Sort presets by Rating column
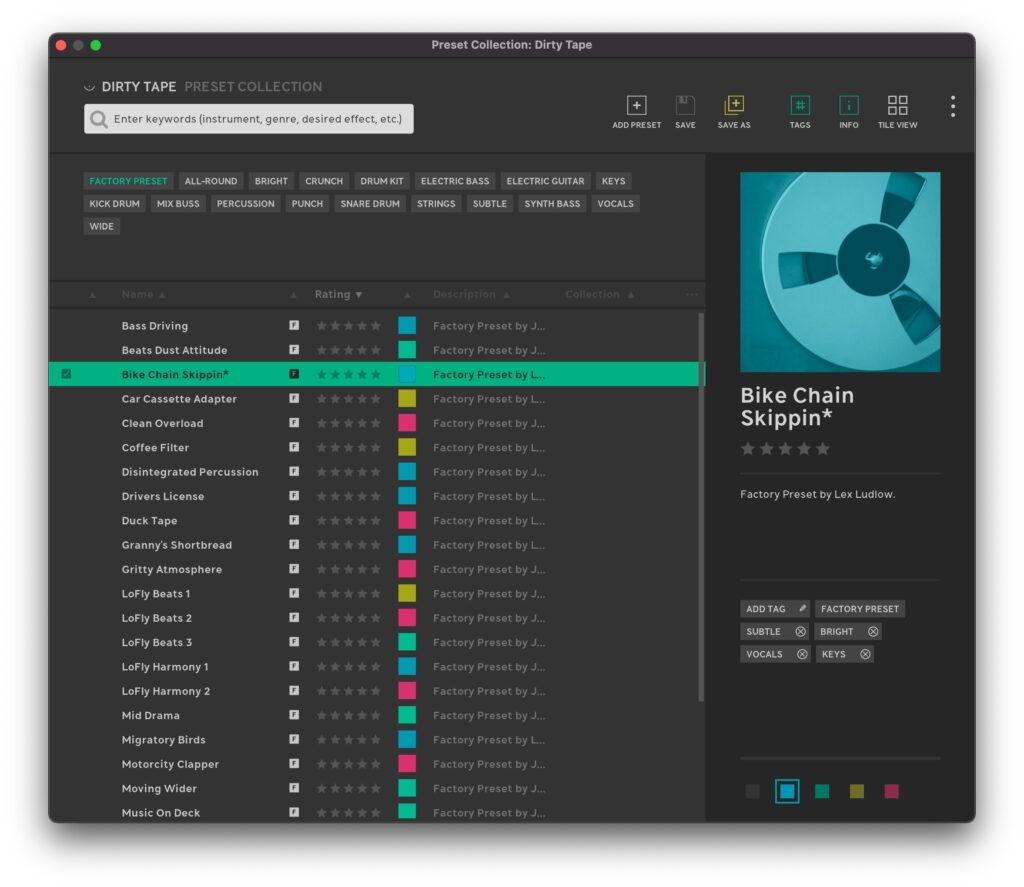Image resolution: width=1024 pixels, height=887 pixels. [x=338, y=295]
